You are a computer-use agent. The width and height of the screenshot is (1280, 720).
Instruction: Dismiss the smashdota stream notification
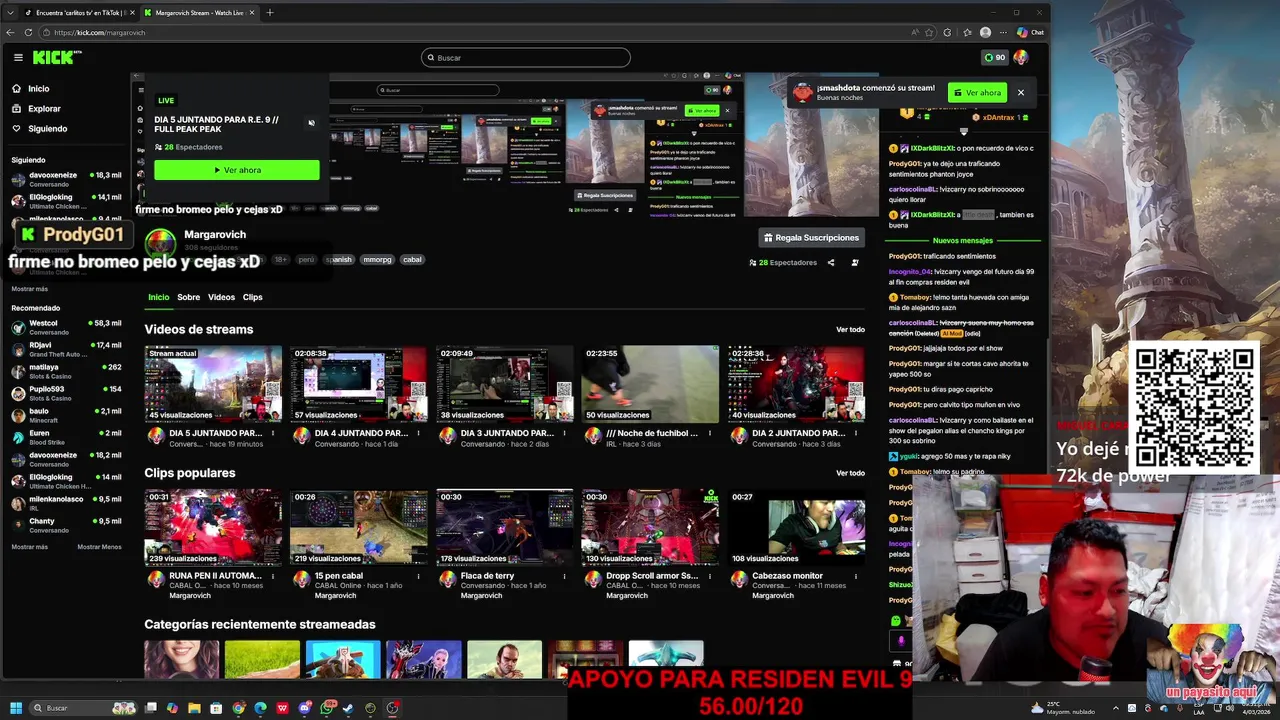[1021, 93]
